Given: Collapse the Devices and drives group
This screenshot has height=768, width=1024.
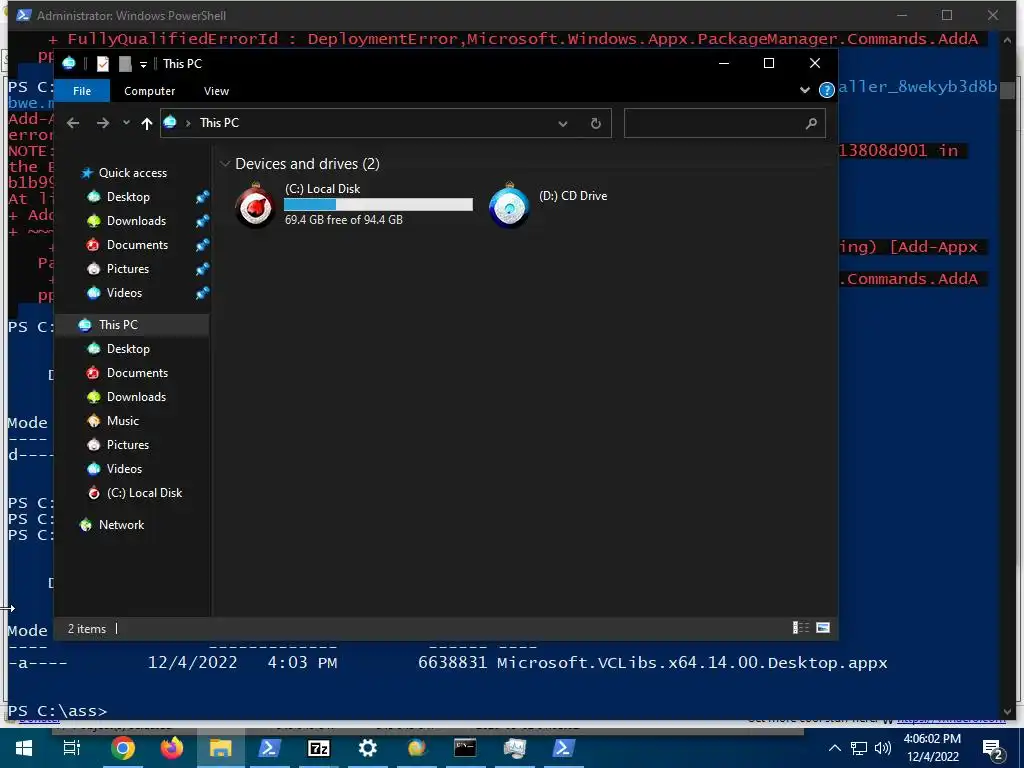Looking at the screenshot, I should pos(225,164).
